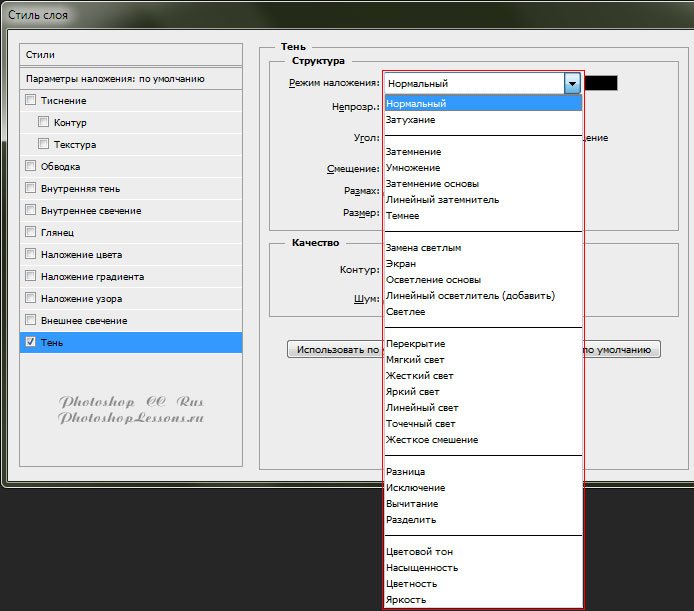
Task: Click the Использовать по умолчанию button
Action: (x=334, y=349)
